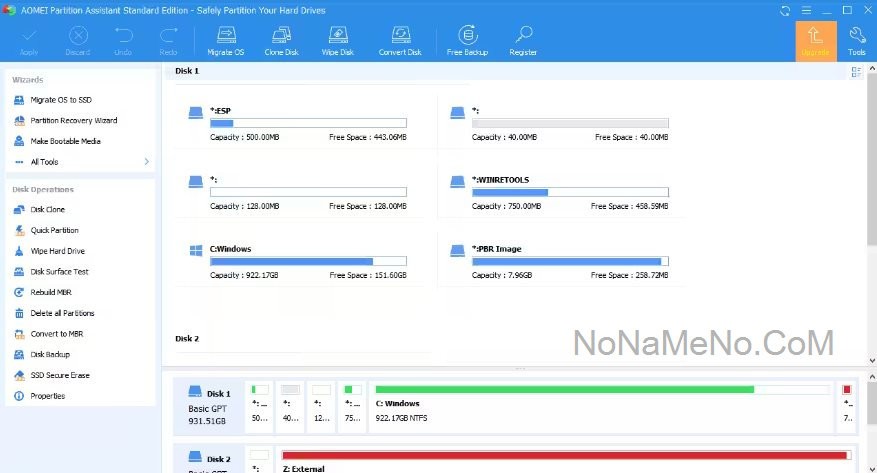The height and width of the screenshot is (473, 877).
Task: Choose Make Bootable Media wizard
Action: coord(65,141)
